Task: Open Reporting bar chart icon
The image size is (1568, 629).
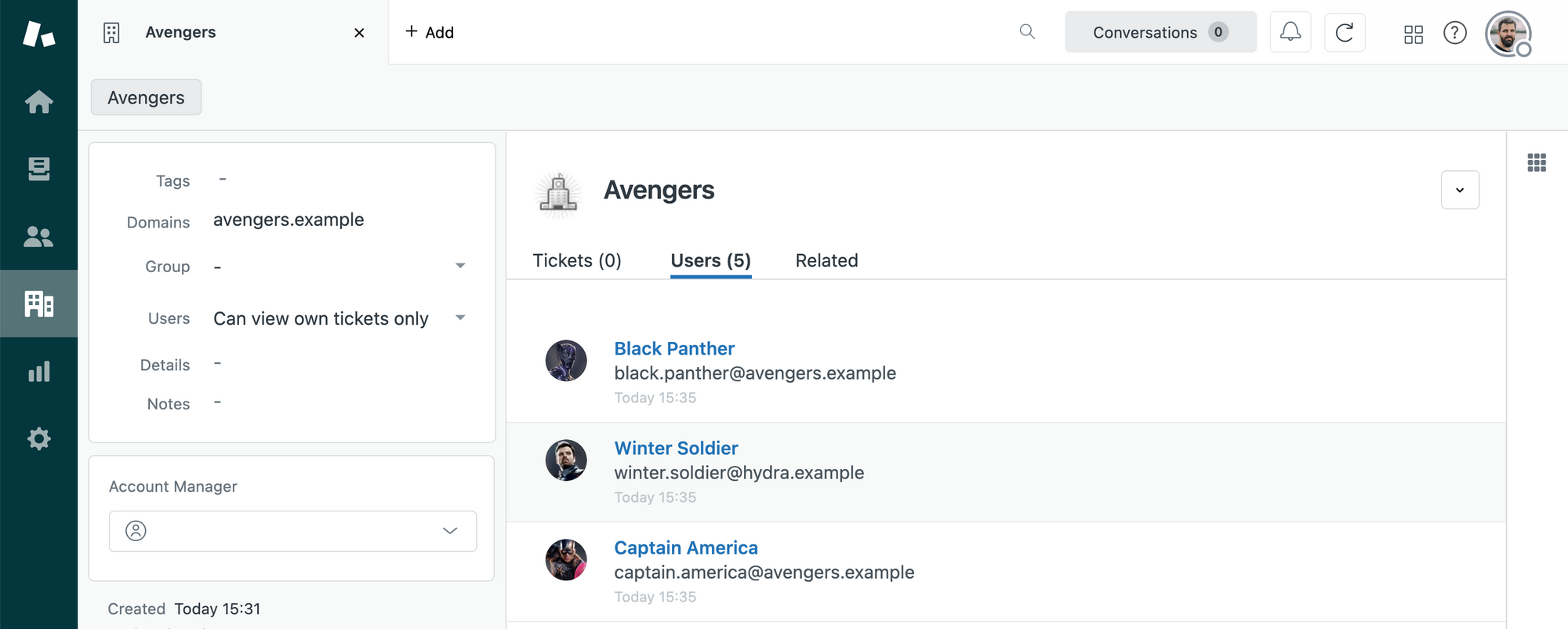Action: coord(38,371)
